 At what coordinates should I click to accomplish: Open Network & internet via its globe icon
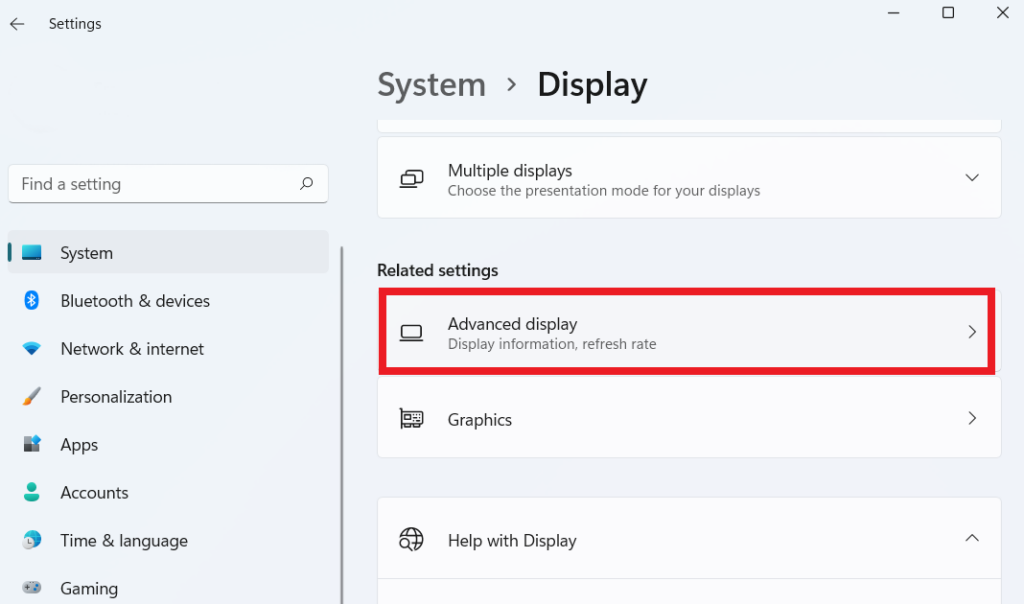[31, 348]
